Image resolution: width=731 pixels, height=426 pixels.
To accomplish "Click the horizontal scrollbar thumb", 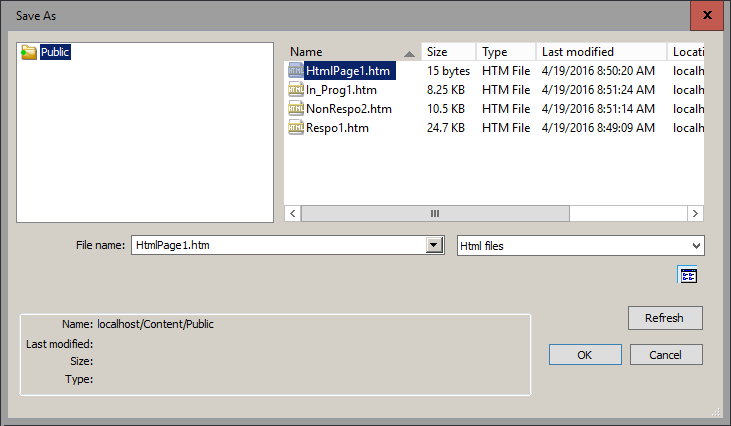I will click(x=435, y=213).
